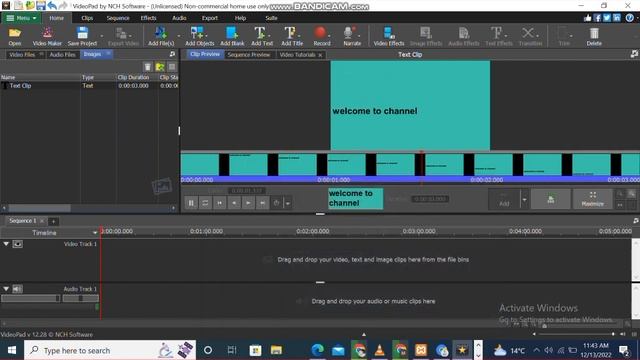Open a project with the Open icon

click(15, 36)
